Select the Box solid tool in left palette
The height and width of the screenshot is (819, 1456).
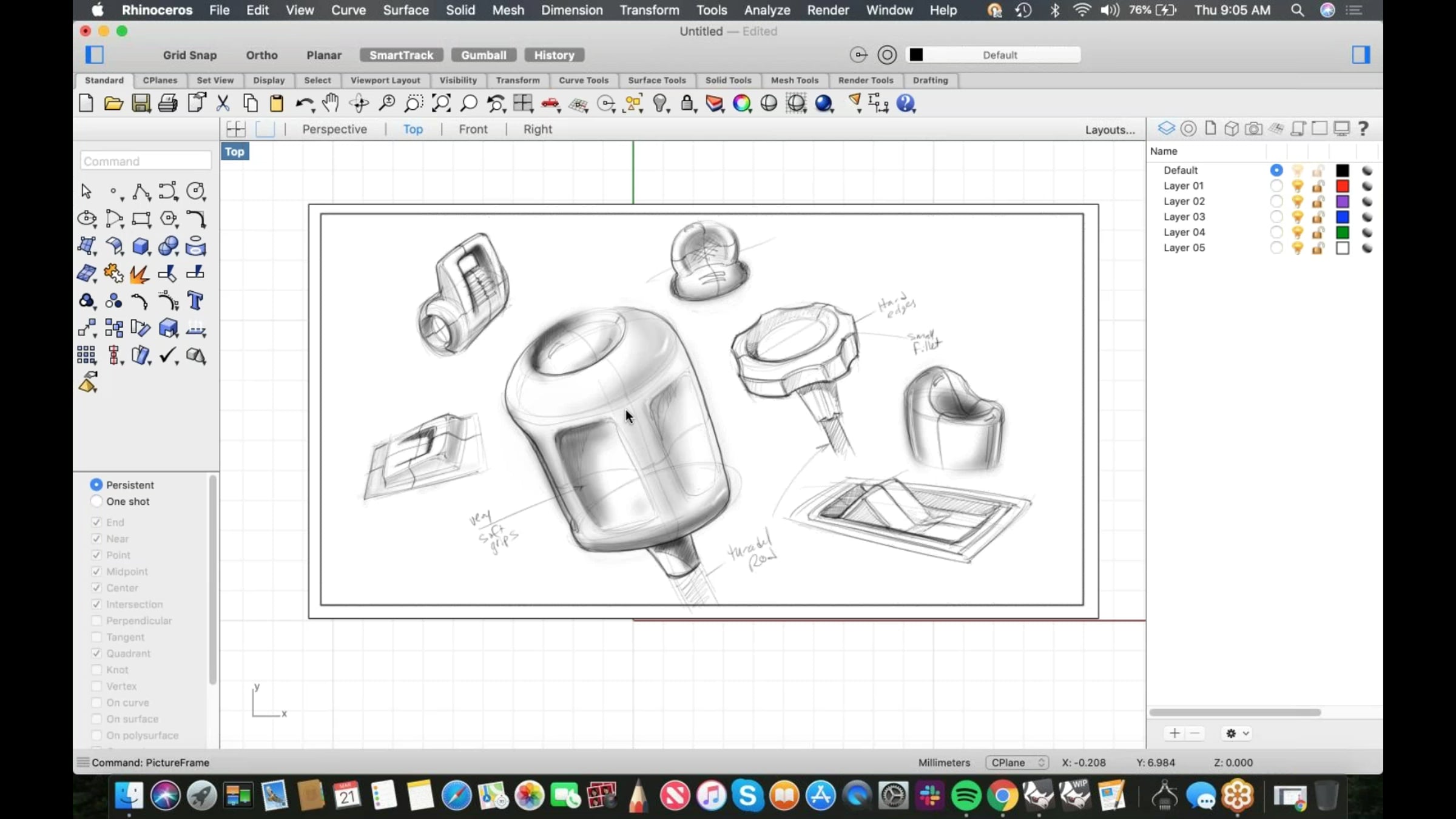point(141,246)
